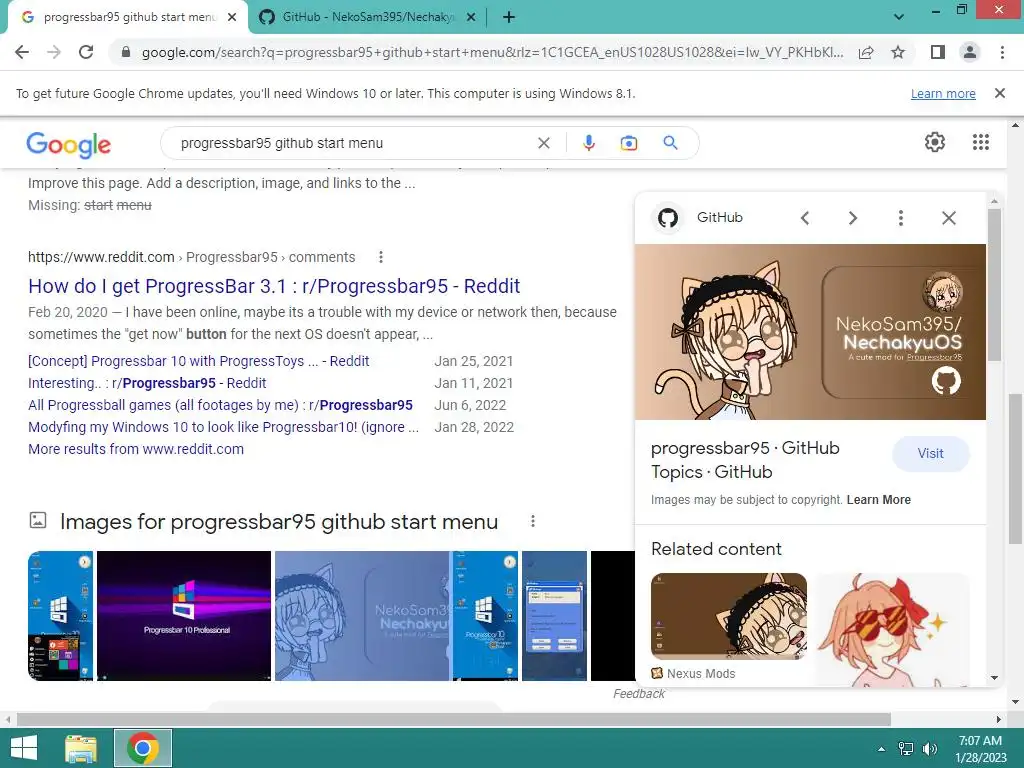Open a new Chrome tab
Viewport: 1024px width, 768px height.
tap(509, 17)
